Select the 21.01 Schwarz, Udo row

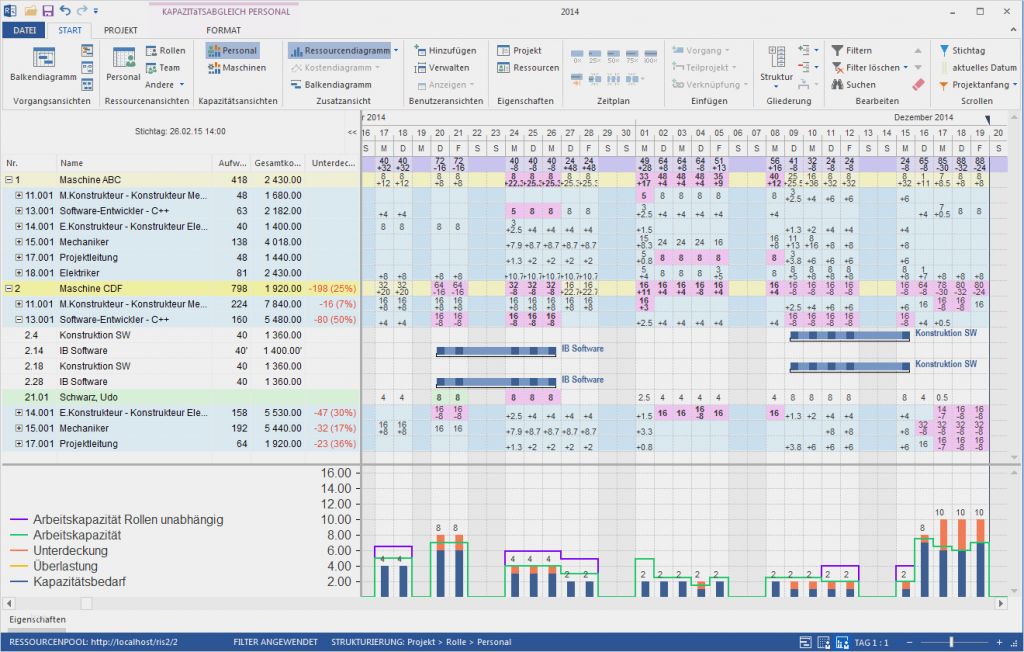(x=180, y=397)
